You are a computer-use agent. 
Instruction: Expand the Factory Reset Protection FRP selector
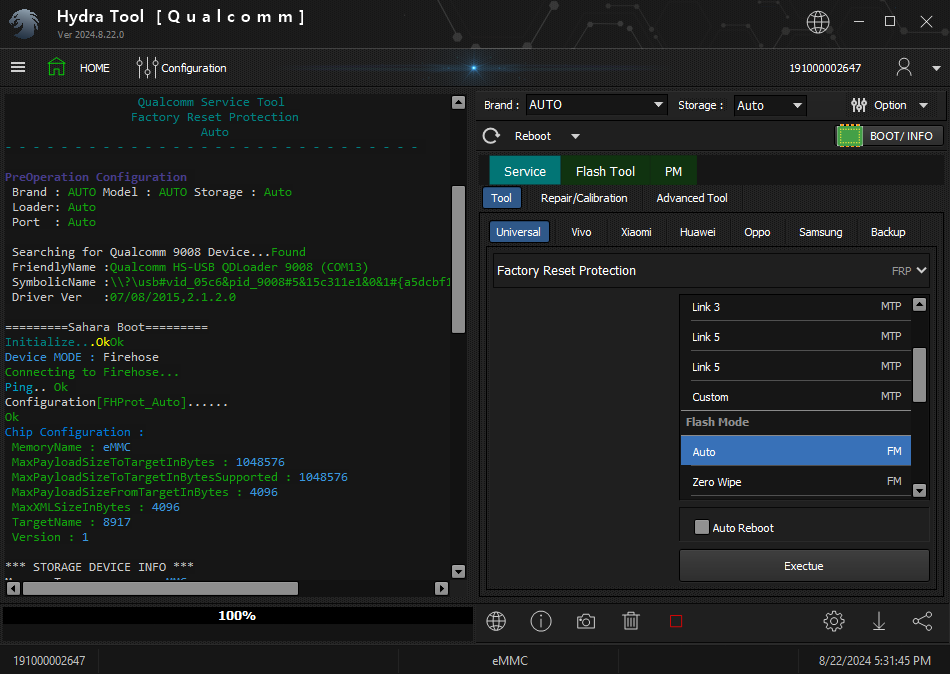[x=711, y=270]
